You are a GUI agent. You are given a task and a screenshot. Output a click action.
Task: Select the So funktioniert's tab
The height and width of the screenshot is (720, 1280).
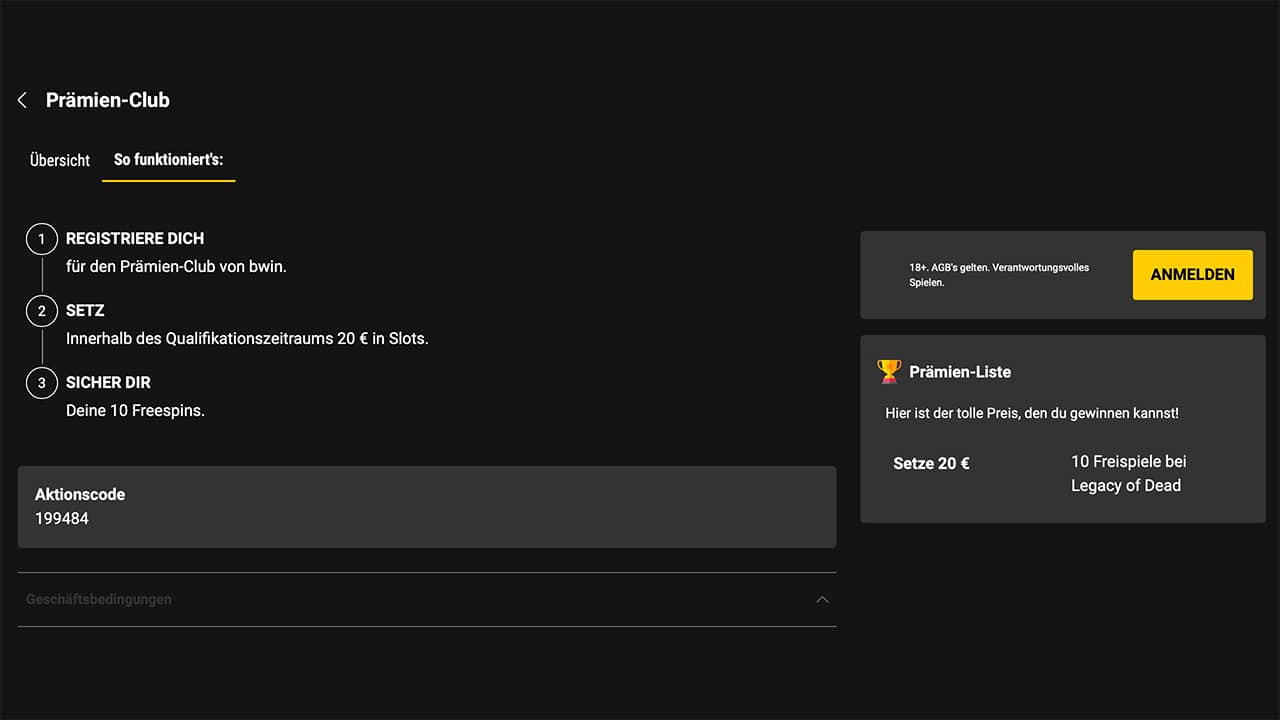coord(168,160)
